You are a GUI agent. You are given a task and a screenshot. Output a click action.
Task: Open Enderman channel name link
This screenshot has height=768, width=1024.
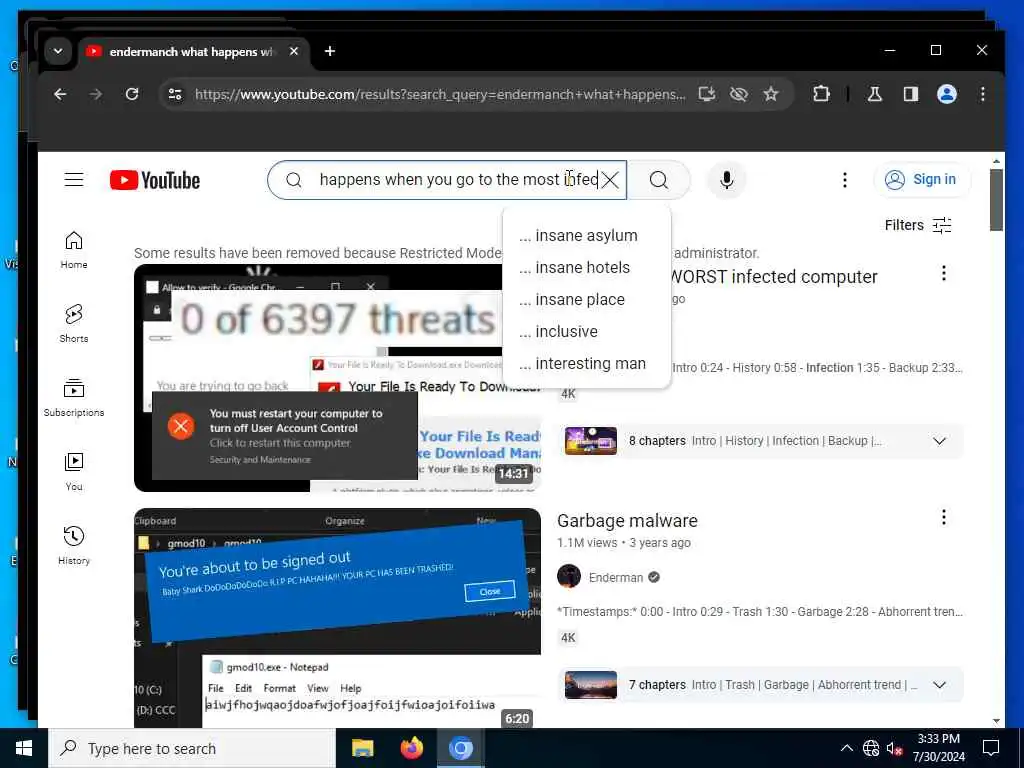click(616, 577)
